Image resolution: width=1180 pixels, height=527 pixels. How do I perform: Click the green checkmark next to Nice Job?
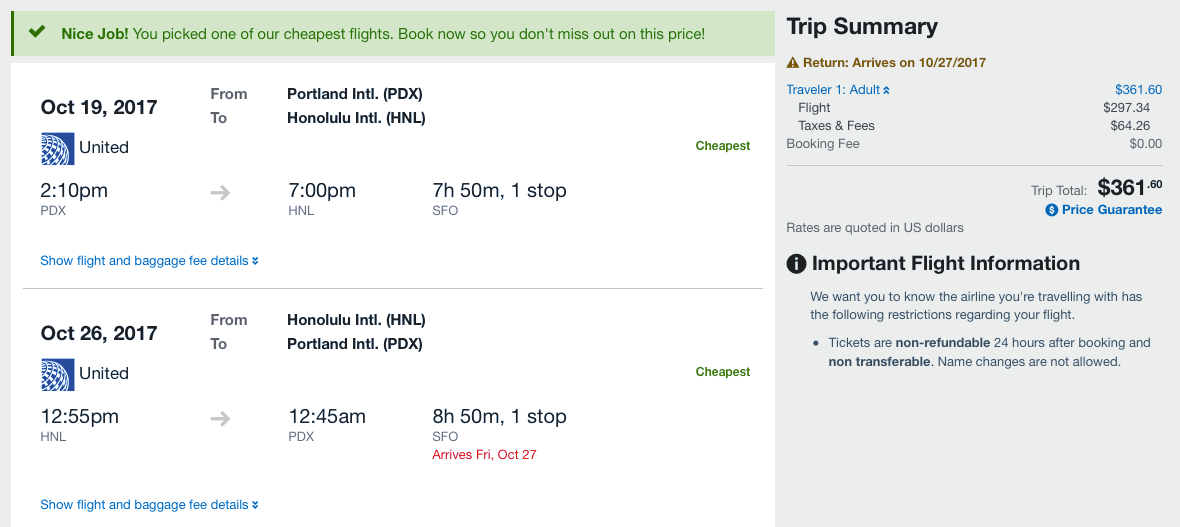[37, 32]
